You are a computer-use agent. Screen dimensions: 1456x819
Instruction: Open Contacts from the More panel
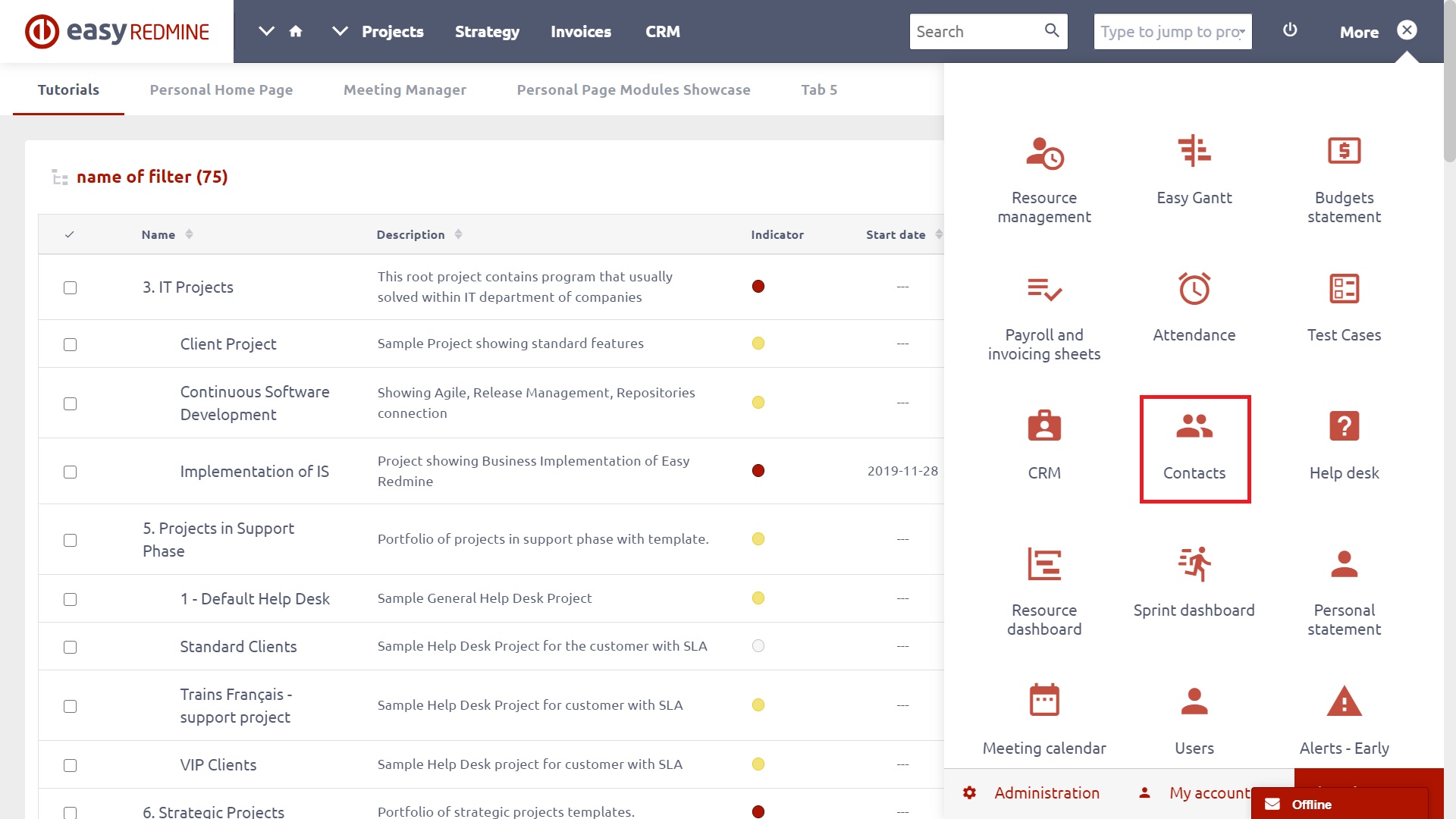coord(1194,447)
